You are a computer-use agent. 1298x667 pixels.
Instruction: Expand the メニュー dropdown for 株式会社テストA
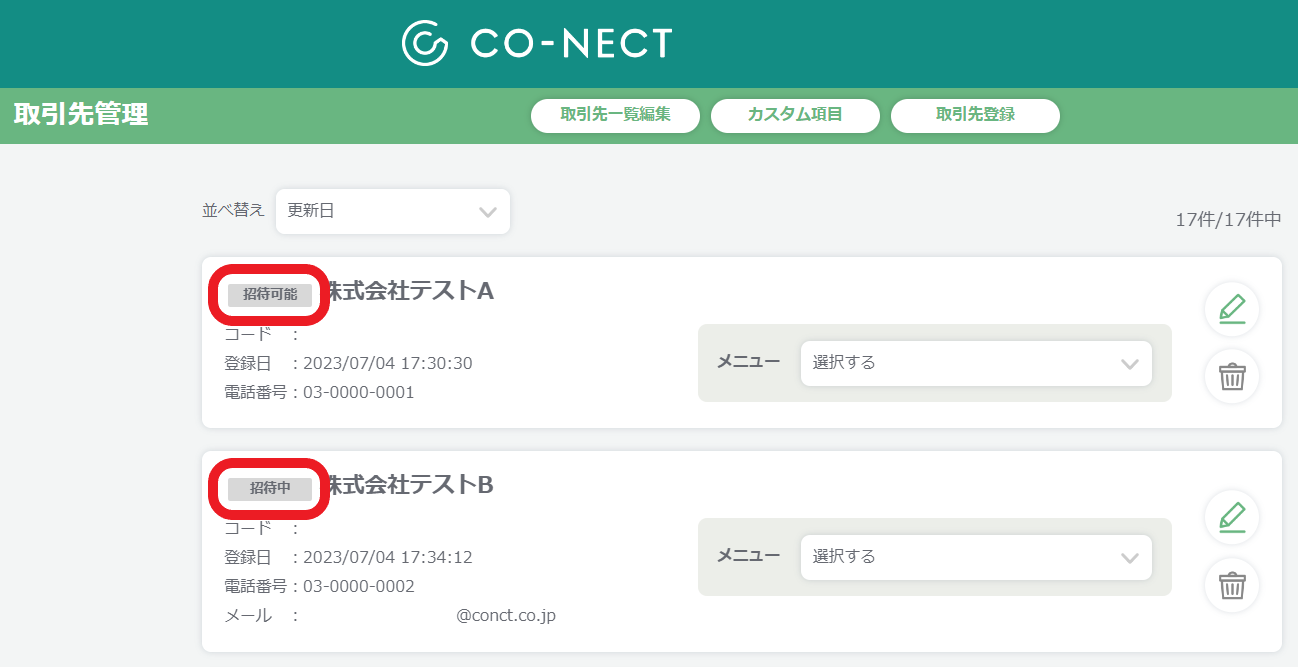(x=976, y=363)
